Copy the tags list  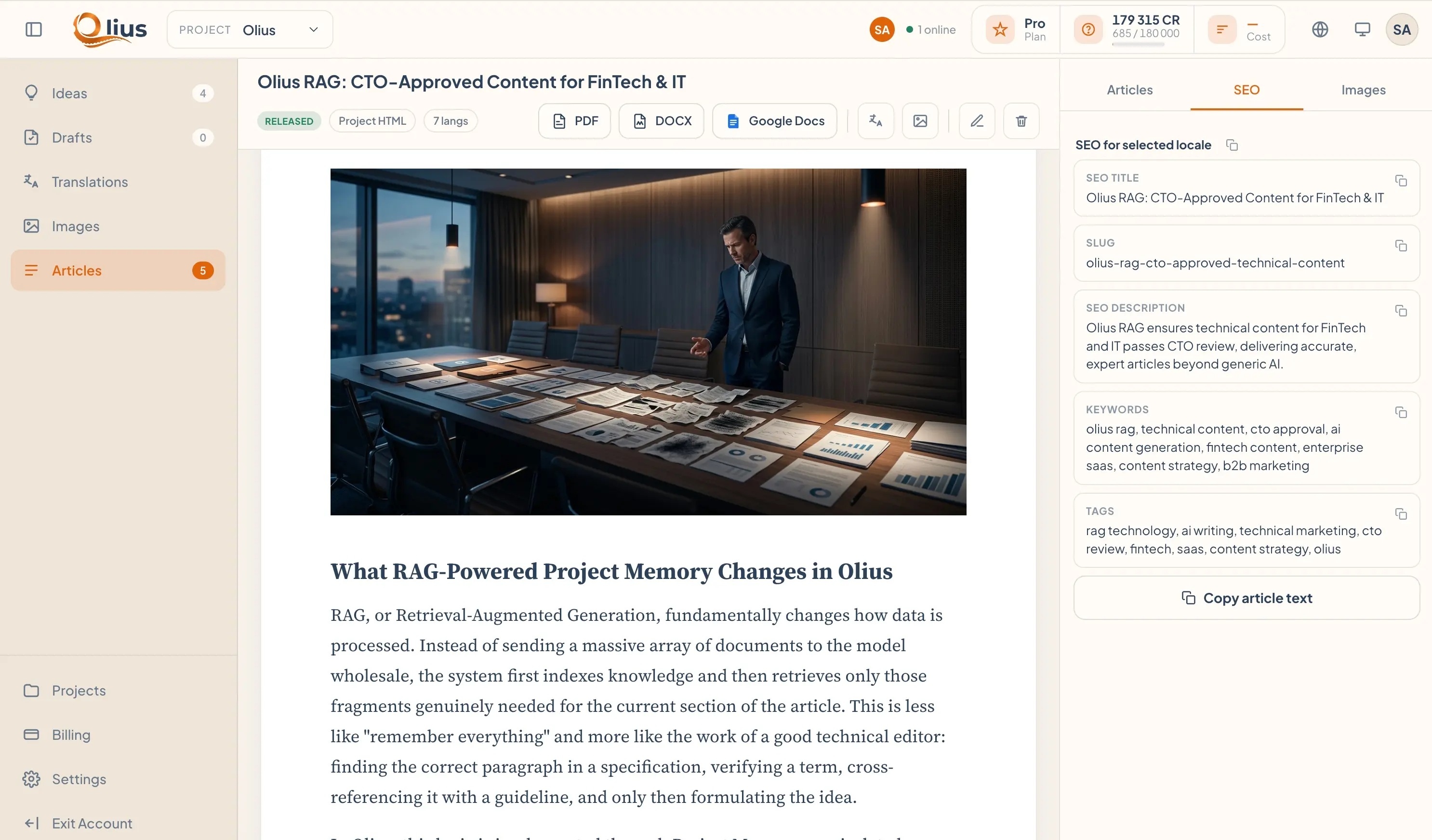click(x=1401, y=514)
